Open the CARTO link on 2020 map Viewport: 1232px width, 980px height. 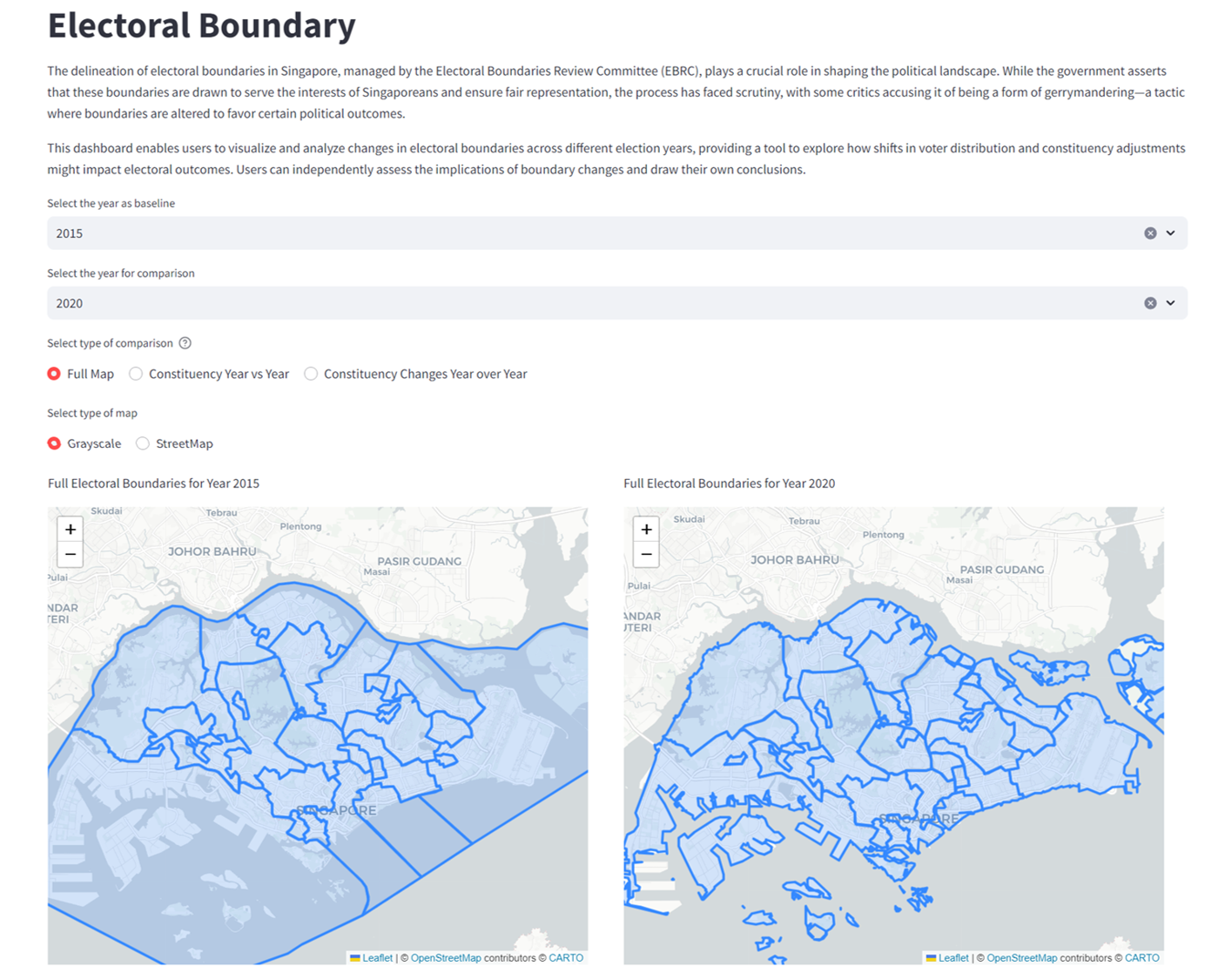point(1141,957)
